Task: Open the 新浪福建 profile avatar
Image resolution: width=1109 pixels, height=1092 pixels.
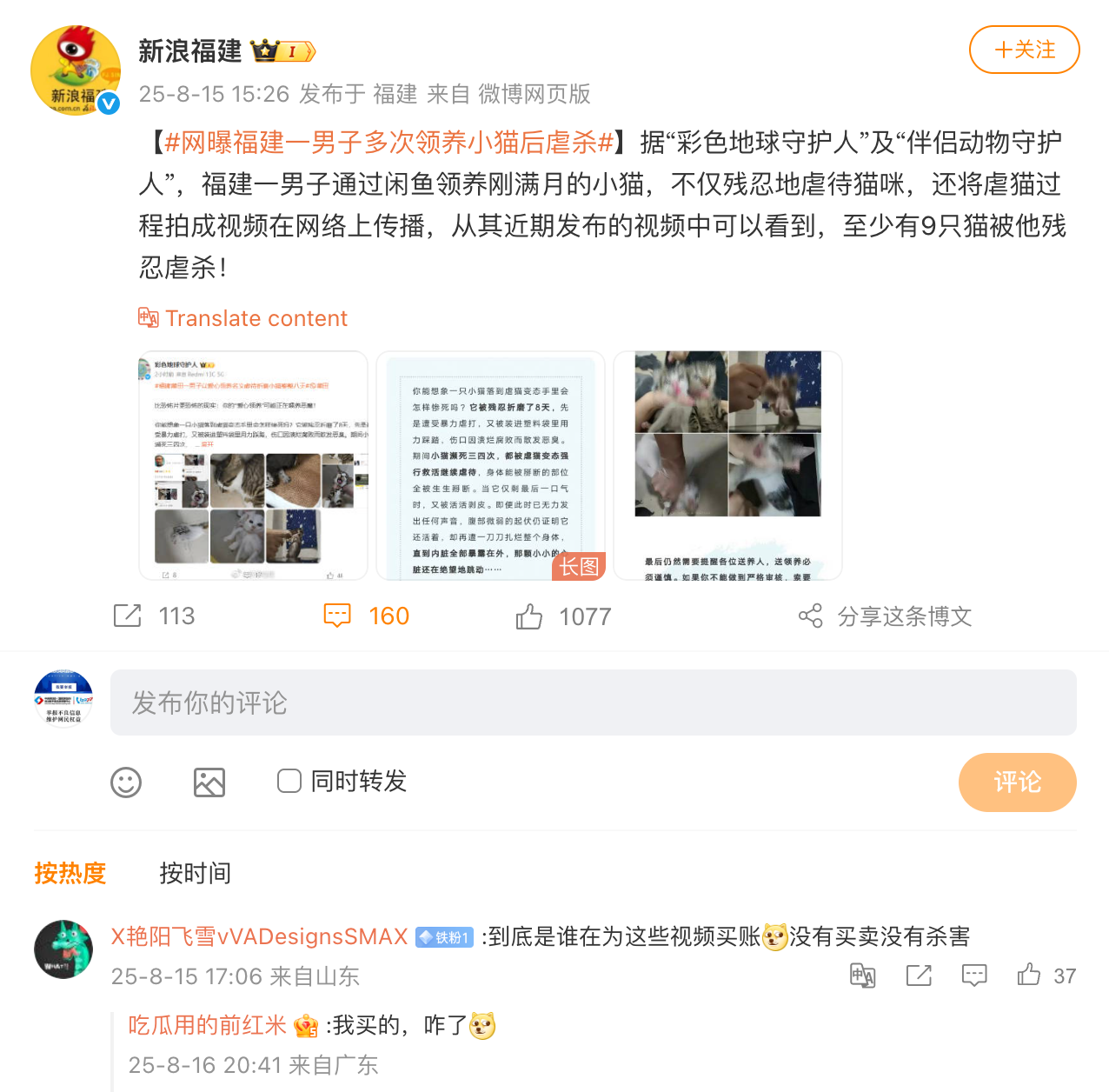Action: click(76, 70)
